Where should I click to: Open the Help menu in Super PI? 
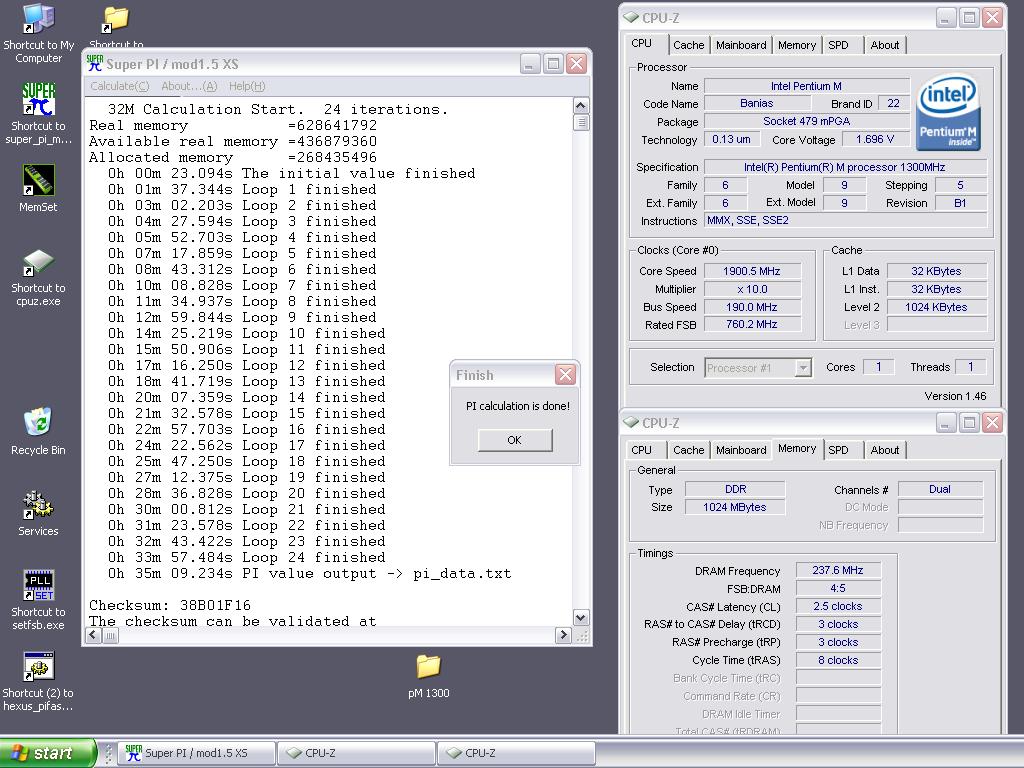coord(247,86)
